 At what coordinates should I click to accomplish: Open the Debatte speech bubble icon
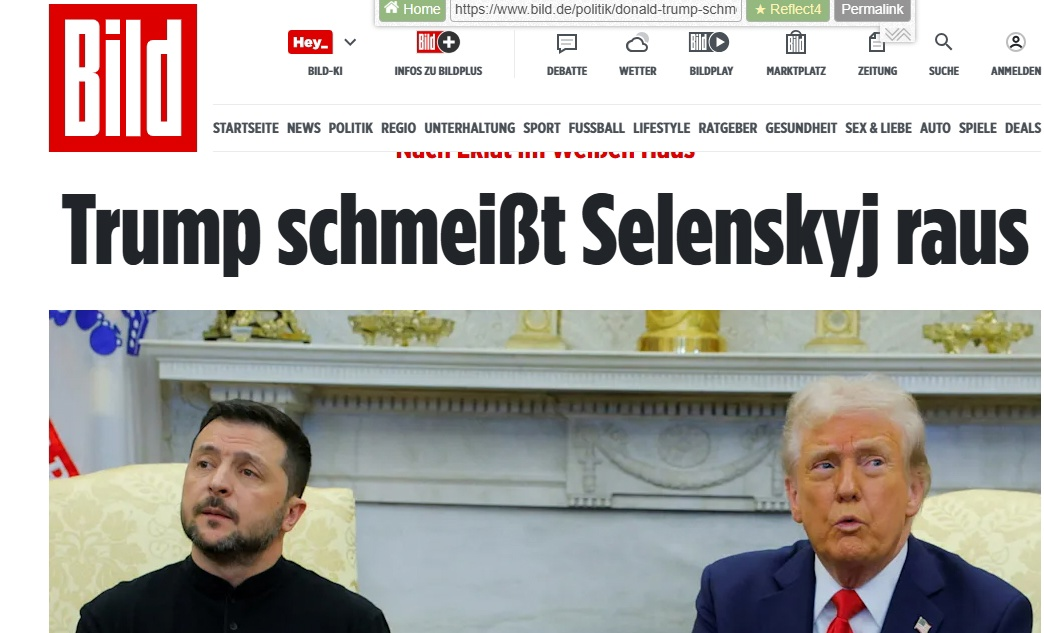[567, 43]
